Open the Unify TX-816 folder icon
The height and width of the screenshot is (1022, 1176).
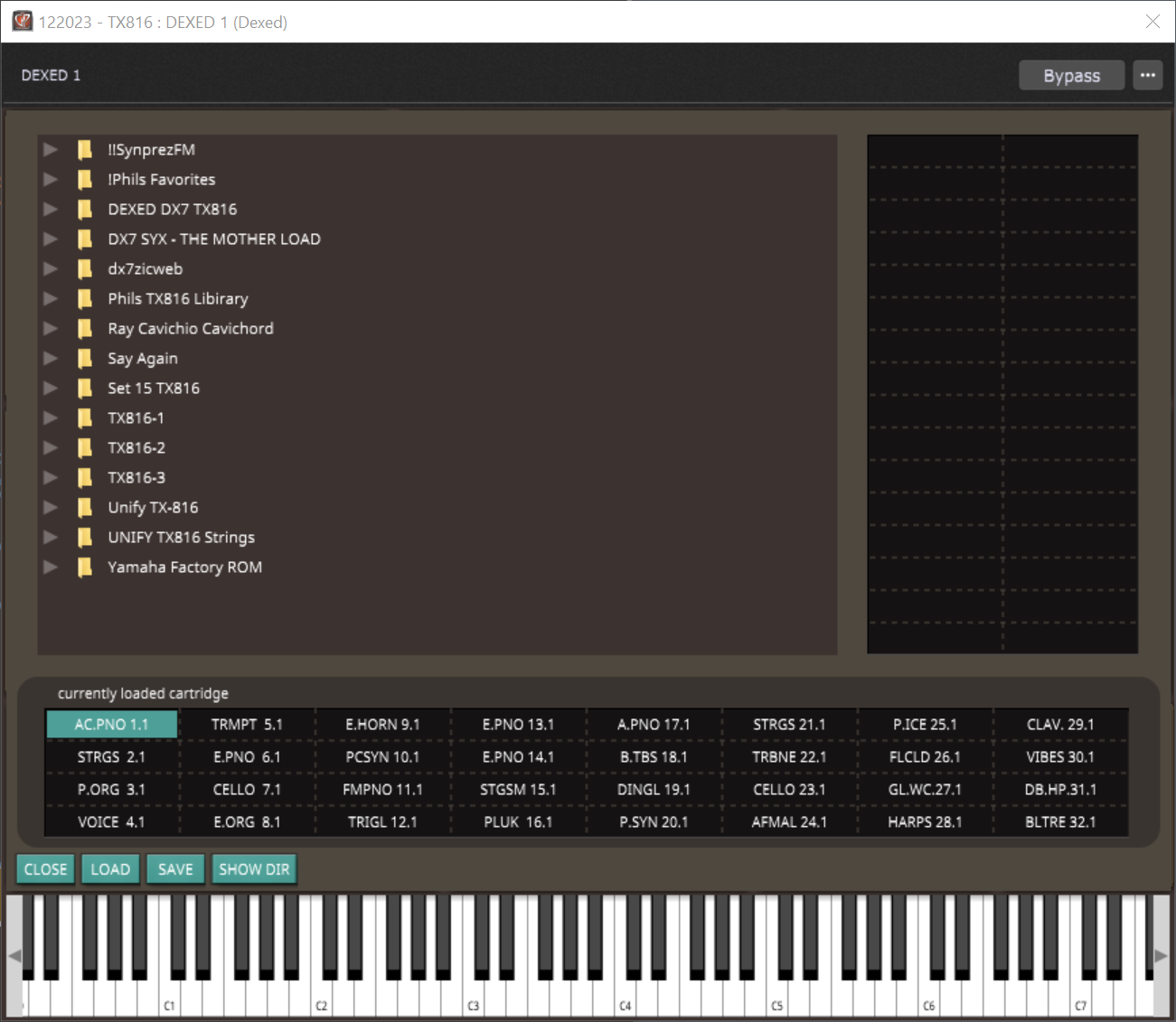84,507
